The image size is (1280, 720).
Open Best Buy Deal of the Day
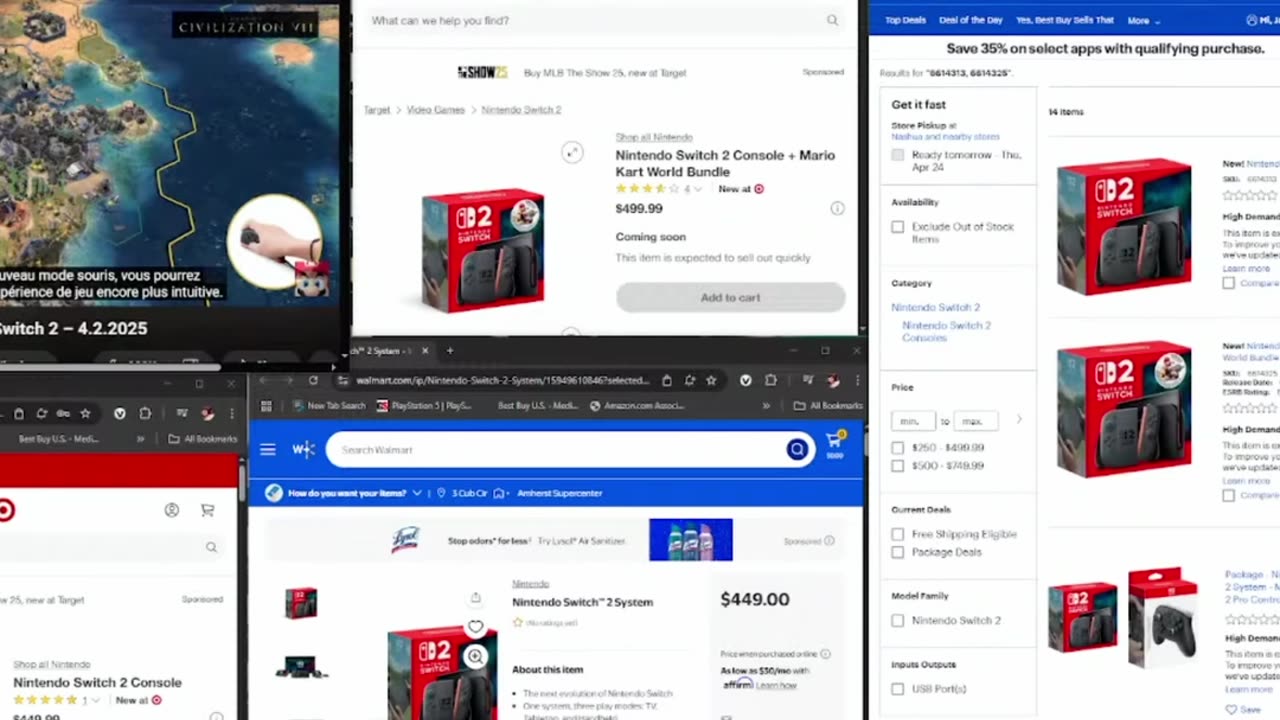tap(971, 20)
